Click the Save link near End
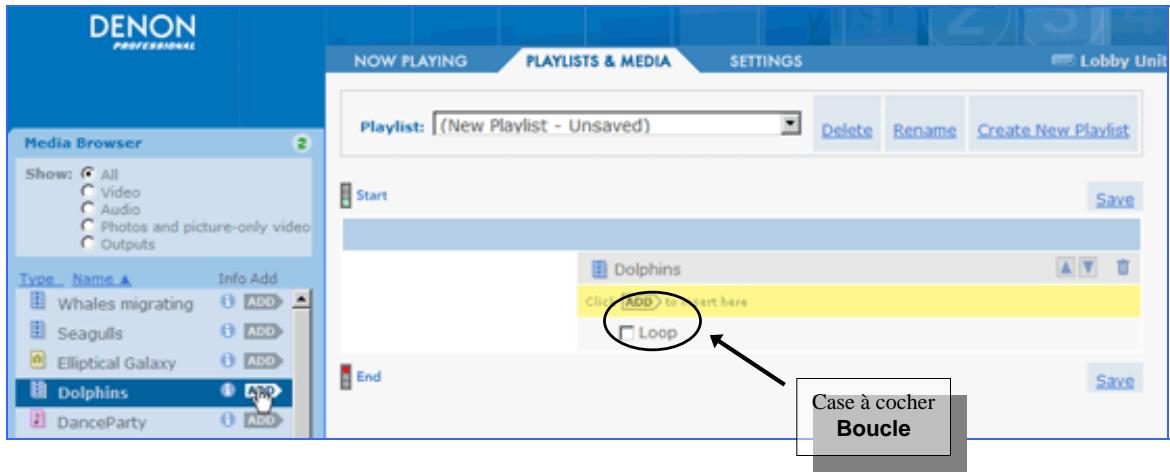 tap(1115, 380)
